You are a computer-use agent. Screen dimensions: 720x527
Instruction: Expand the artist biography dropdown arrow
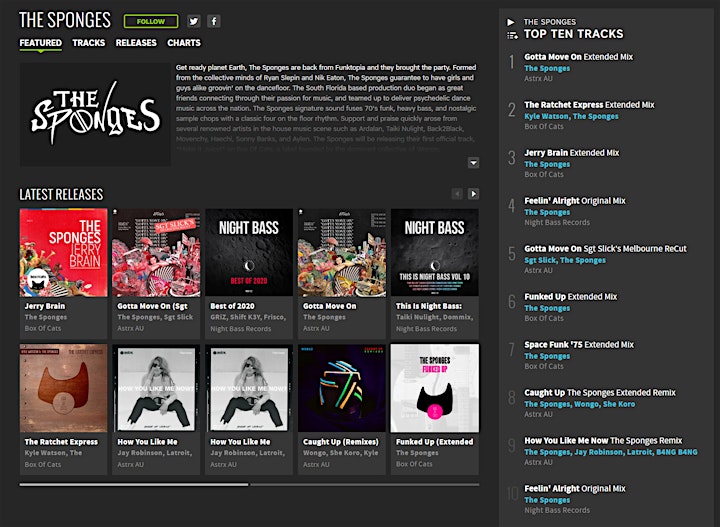point(473,163)
